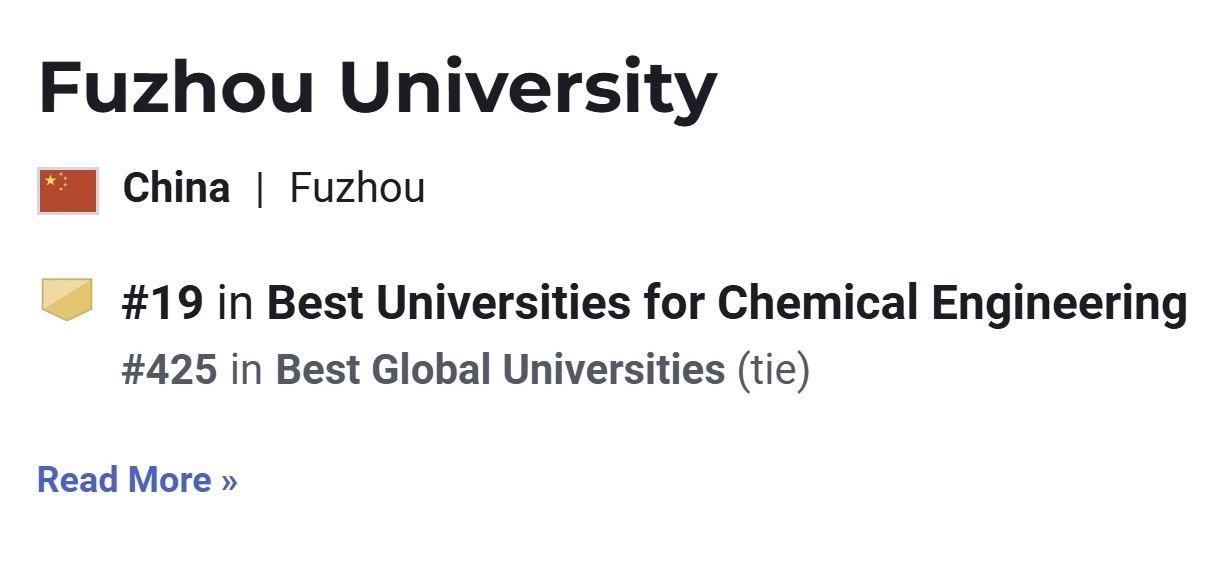Click the gold ranking badge icon
1214x579 pixels.
[67, 300]
